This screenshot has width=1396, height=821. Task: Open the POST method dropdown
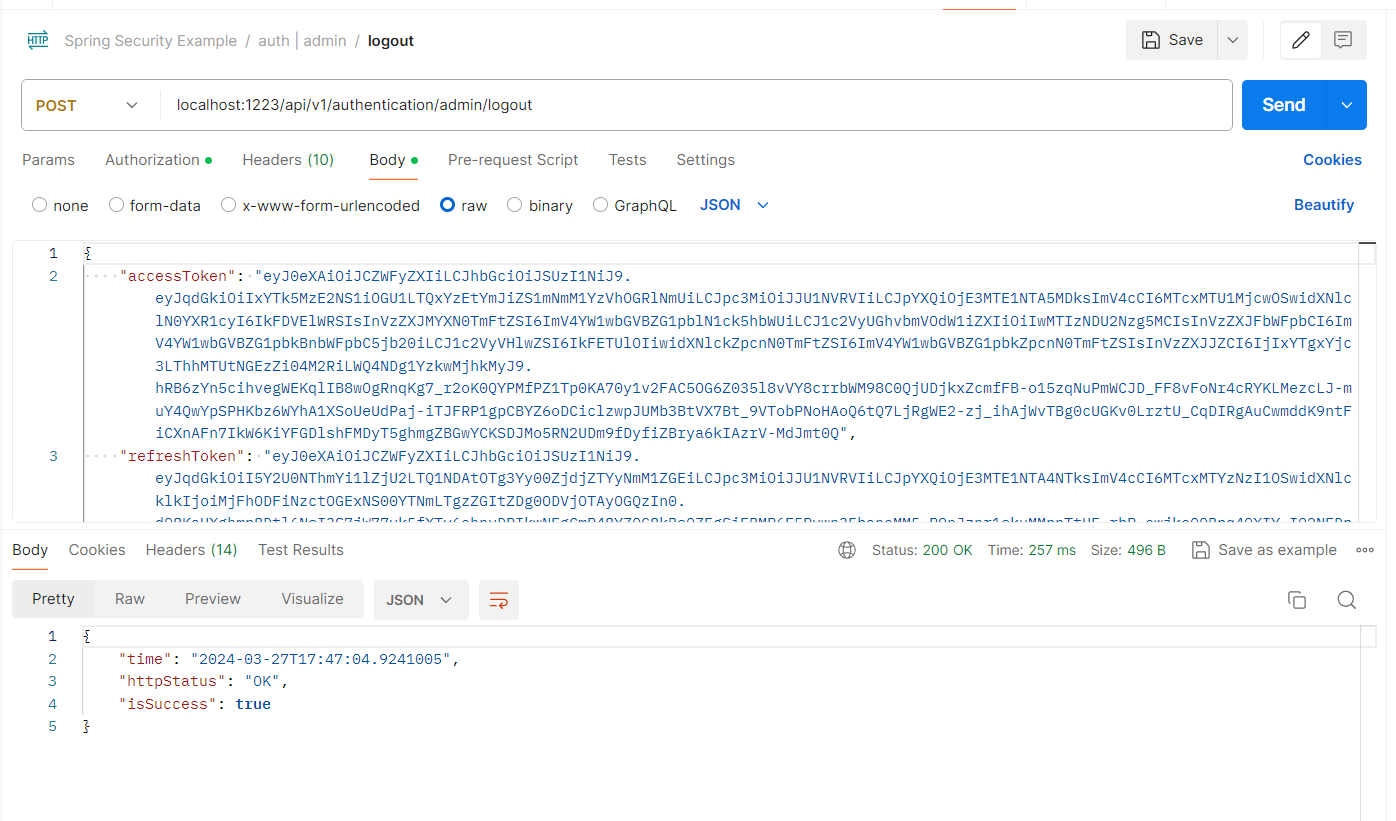click(x=88, y=105)
